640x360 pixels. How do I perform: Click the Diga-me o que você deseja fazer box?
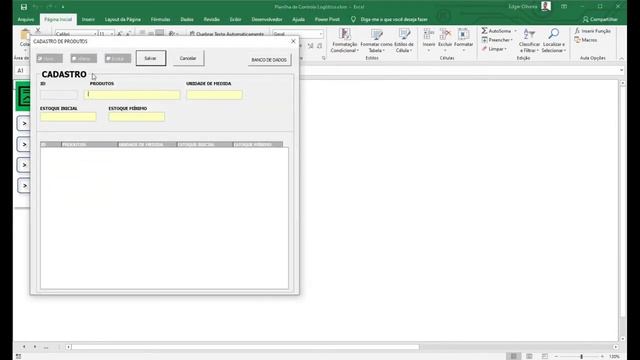click(394, 19)
